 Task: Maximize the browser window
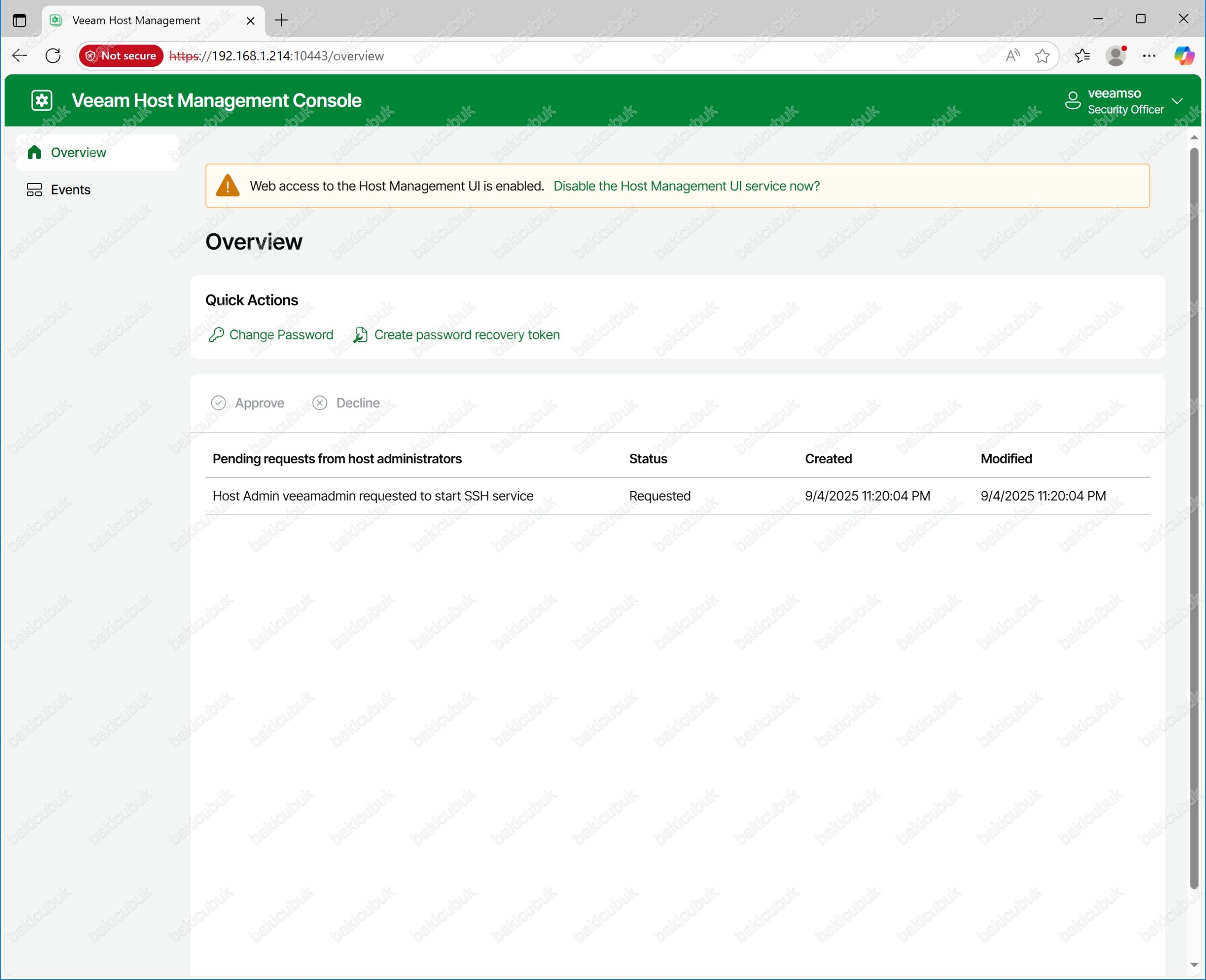coord(1141,19)
